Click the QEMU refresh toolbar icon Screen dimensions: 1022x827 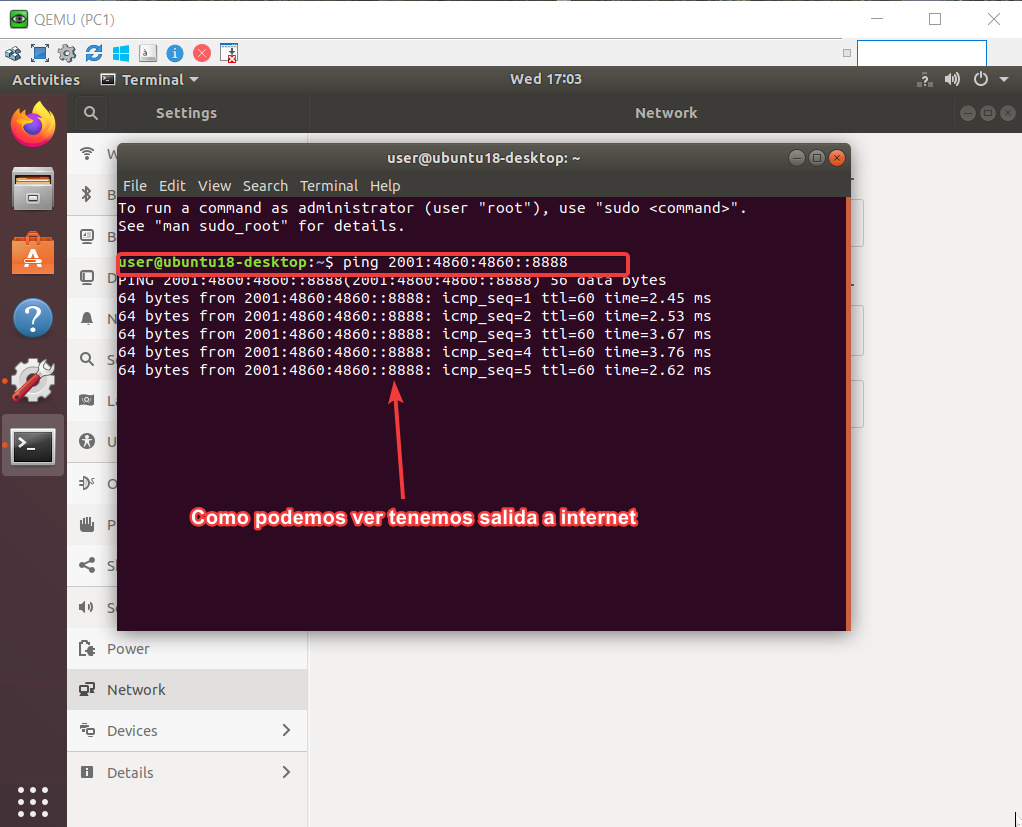(94, 52)
